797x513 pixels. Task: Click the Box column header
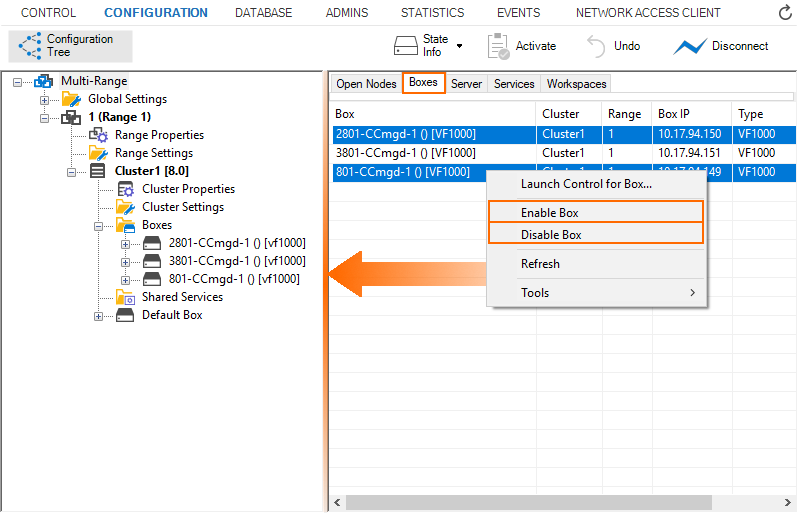(x=434, y=114)
